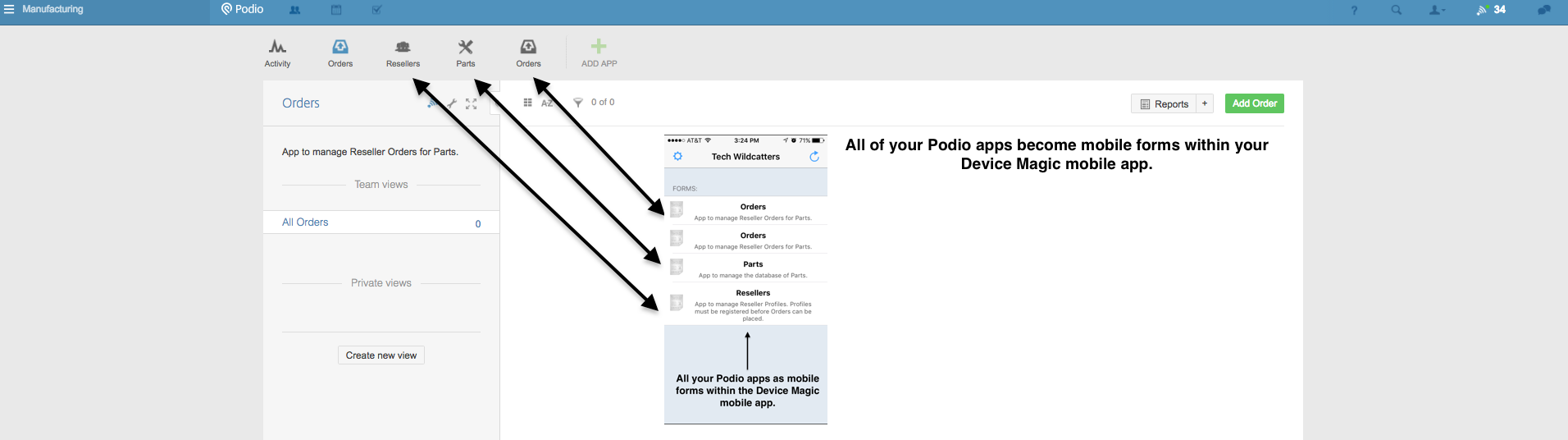Open the Activity app icon
The height and width of the screenshot is (440, 1568).
pos(277,53)
